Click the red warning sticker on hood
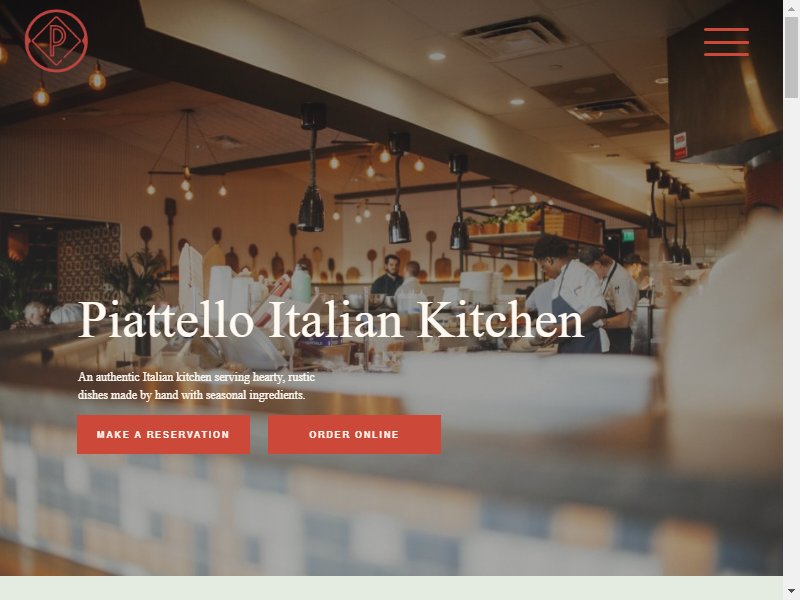The image size is (800, 600). (680, 146)
